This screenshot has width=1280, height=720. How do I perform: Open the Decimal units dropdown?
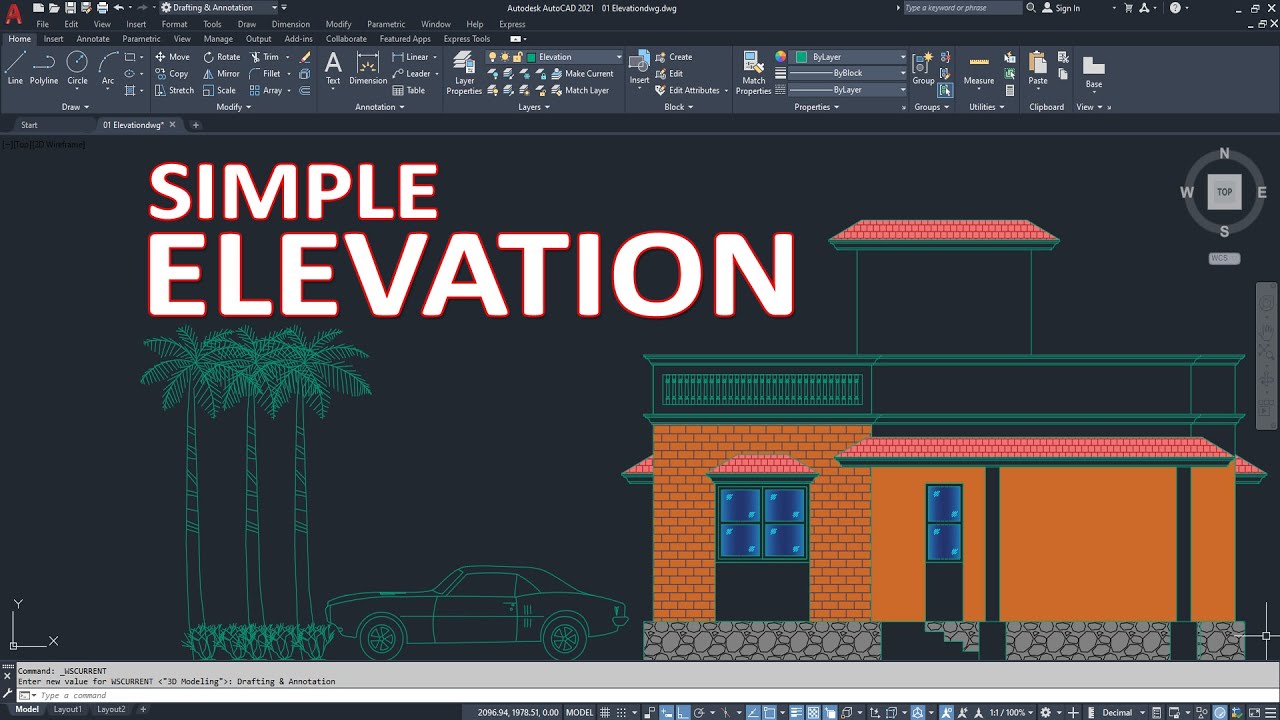[x=1122, y=712]
